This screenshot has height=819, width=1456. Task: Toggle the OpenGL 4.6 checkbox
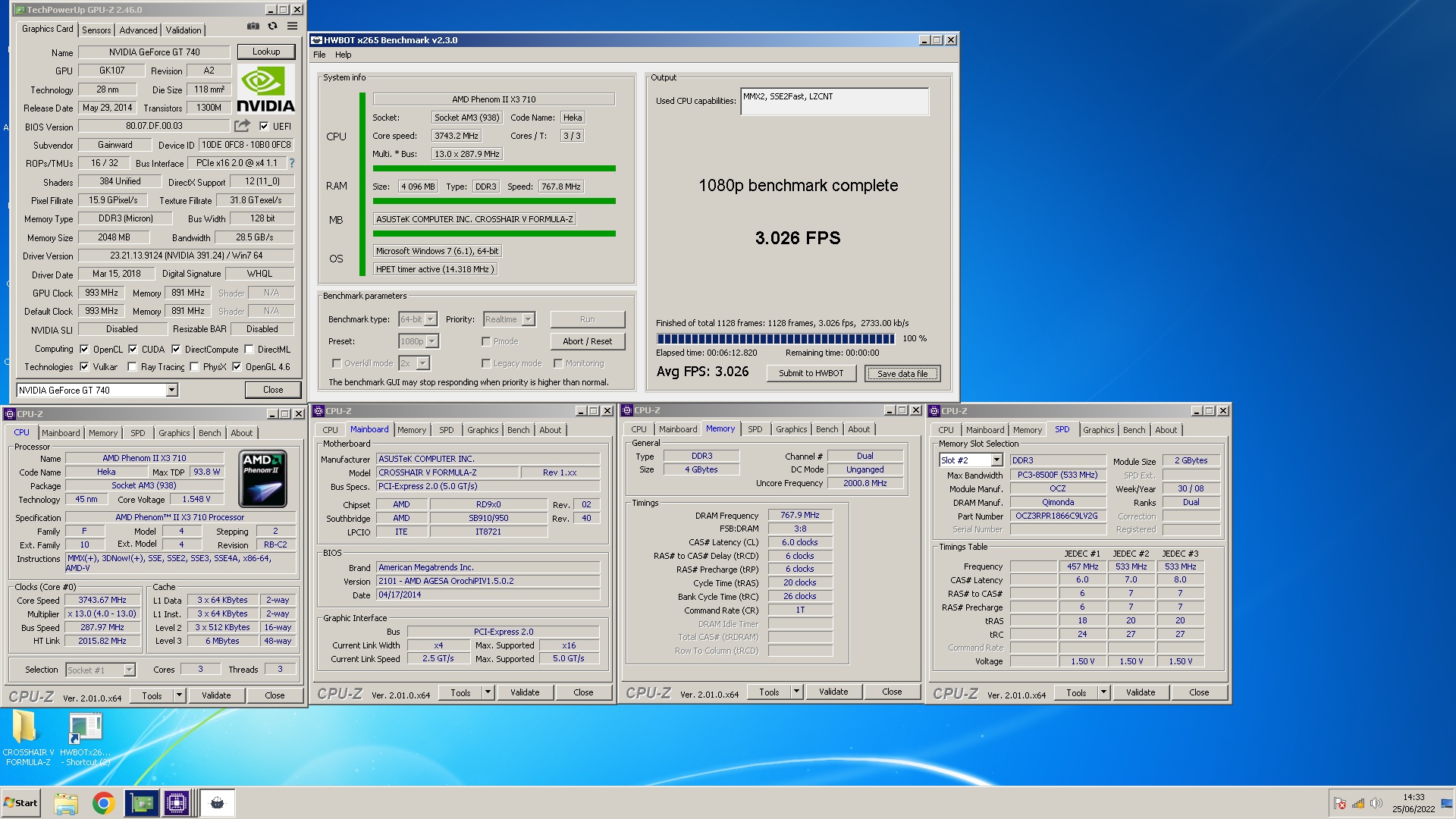coord(237,366)
